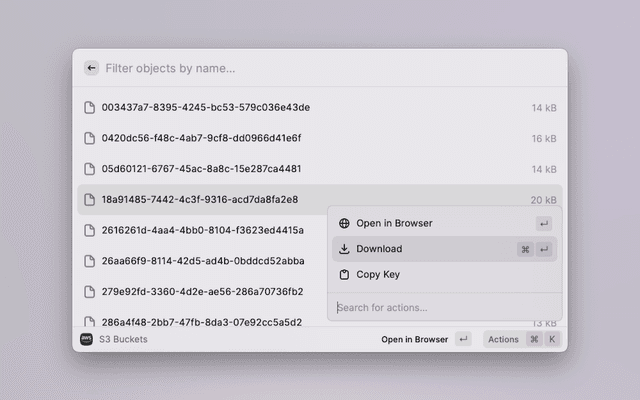
Task: Click the Download arrow icon
Action: click(344, 249)
